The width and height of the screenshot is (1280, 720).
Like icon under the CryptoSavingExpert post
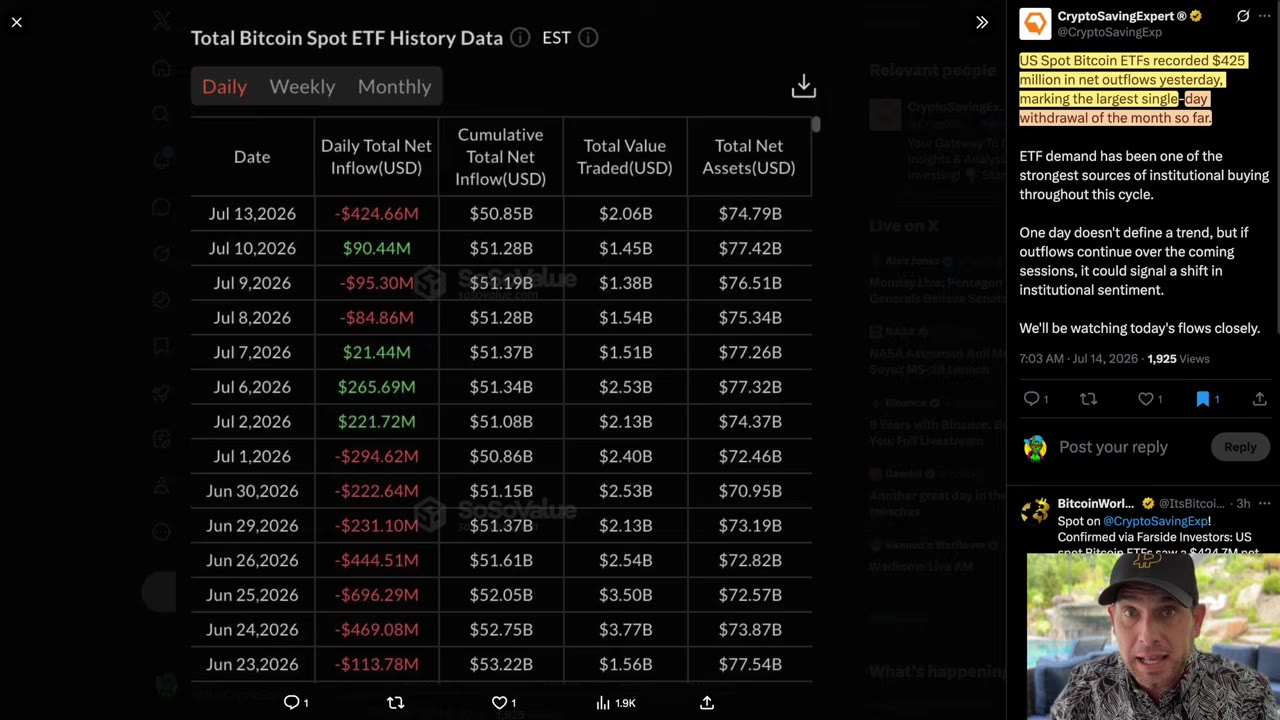pyautogui.click(x=1146, y=399)
